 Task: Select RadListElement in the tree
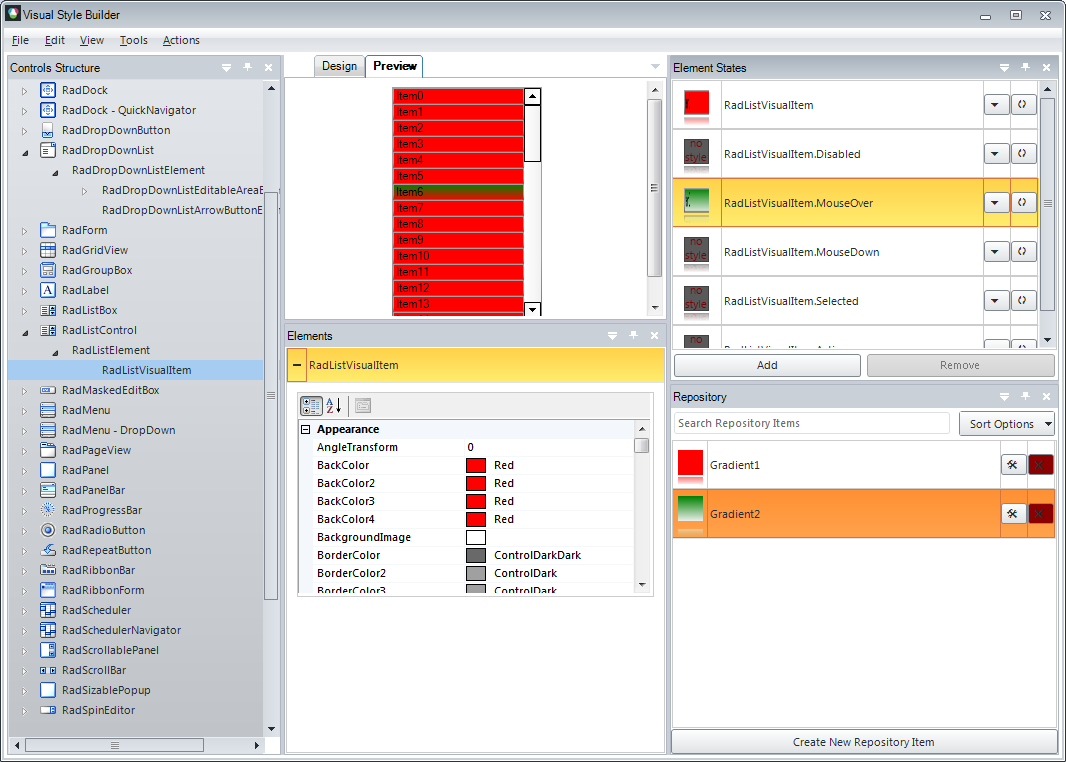click(x=111, y=350)
